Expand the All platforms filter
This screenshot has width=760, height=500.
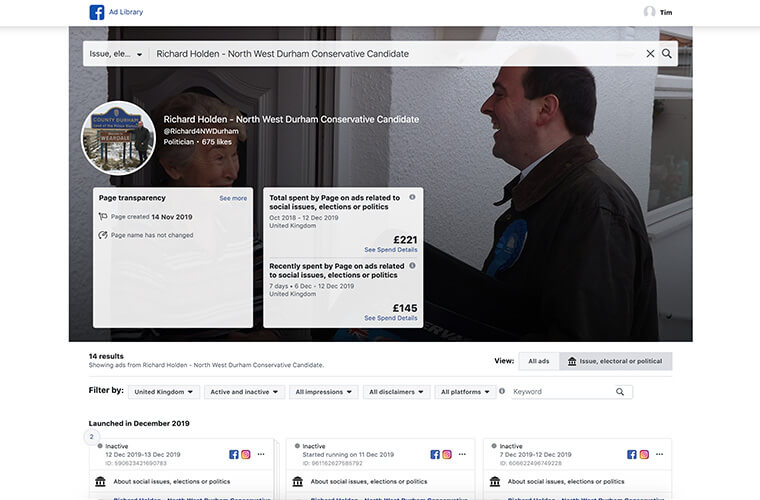(465, 392)
